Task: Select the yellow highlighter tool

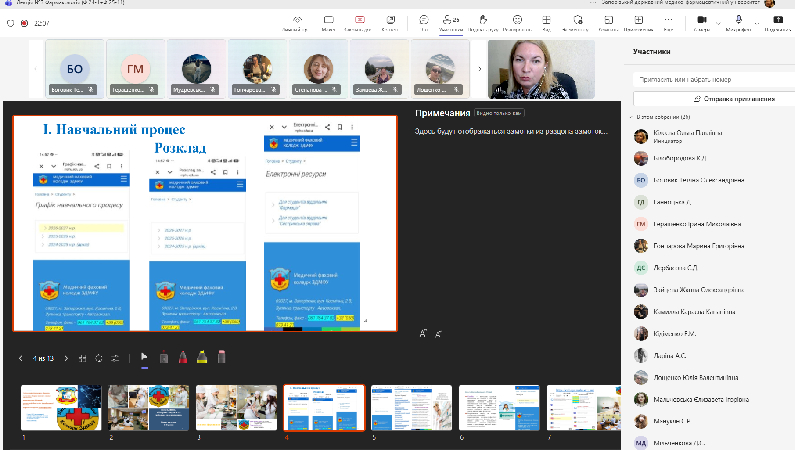Action: tap(202, 358)
